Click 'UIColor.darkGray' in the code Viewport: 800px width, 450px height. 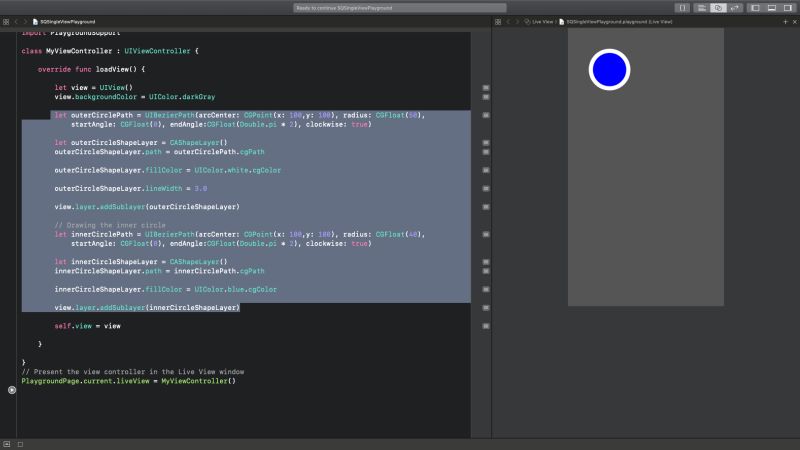coord(182,97)
